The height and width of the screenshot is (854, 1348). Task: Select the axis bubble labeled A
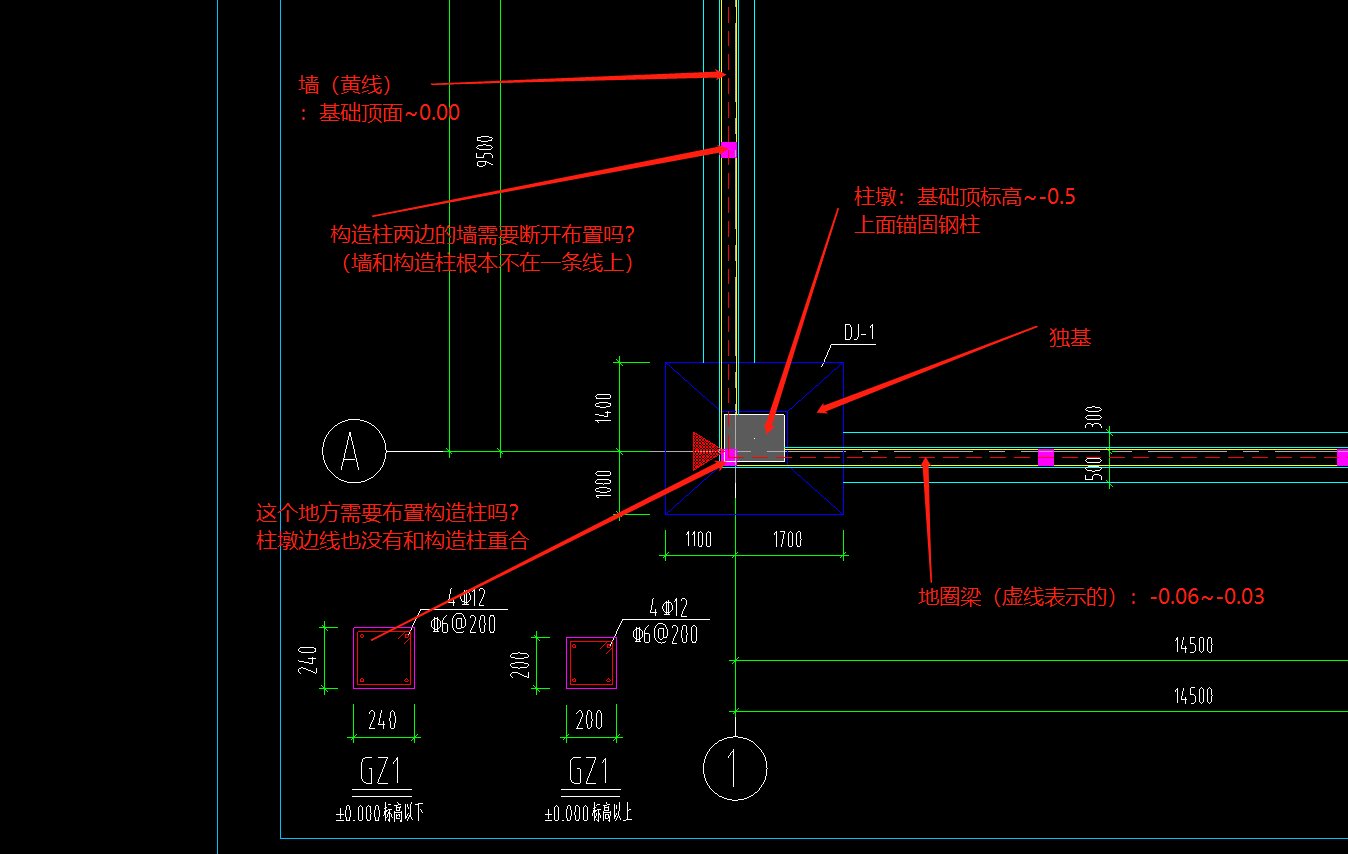tap(354, 452)
